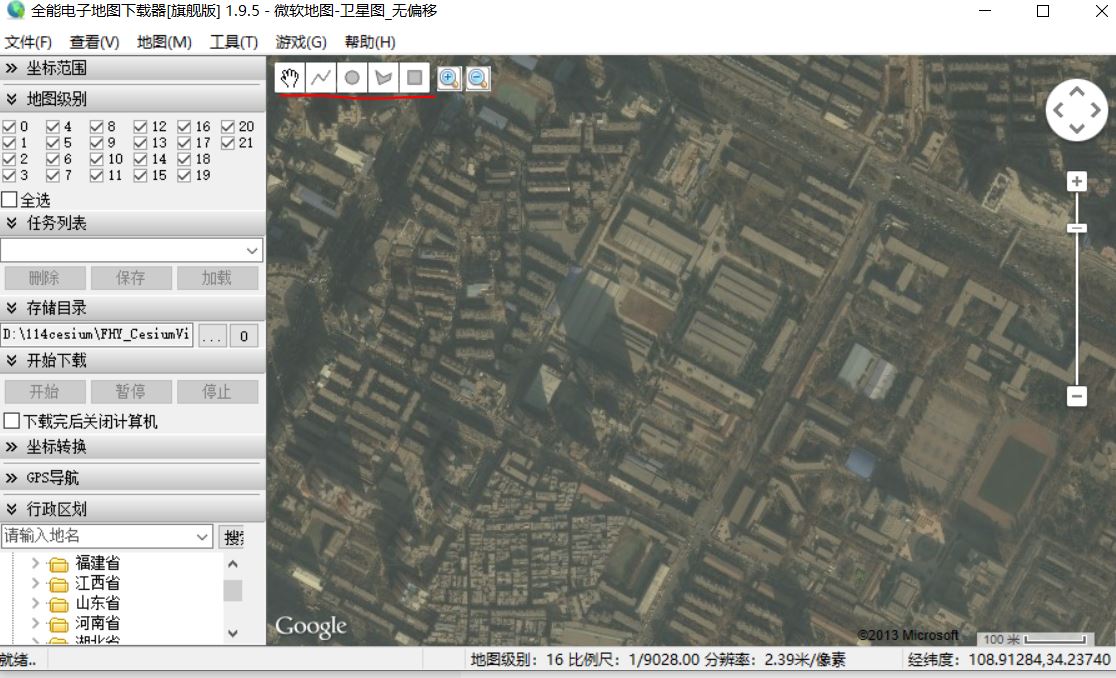Click the place search 搜 button
1116x678 pixels.
coord(231,537)
